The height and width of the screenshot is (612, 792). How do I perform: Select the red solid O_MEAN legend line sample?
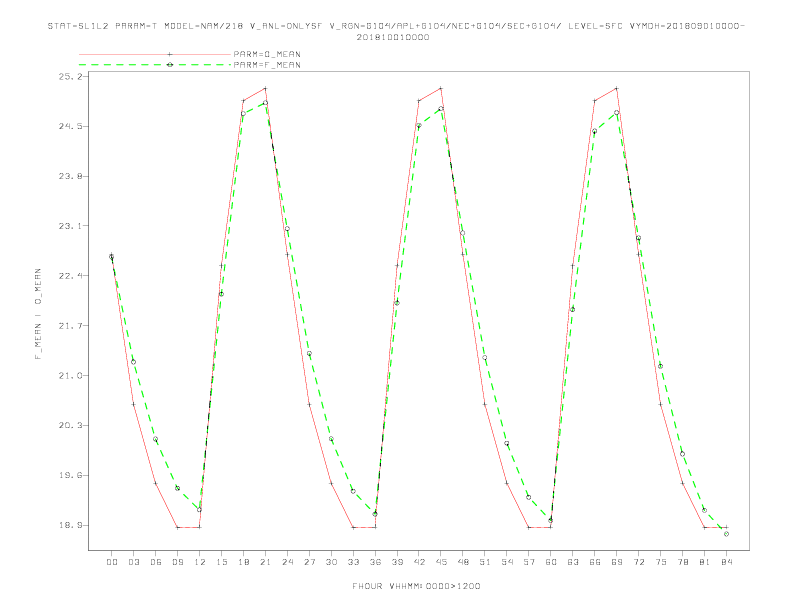[155, 54]
